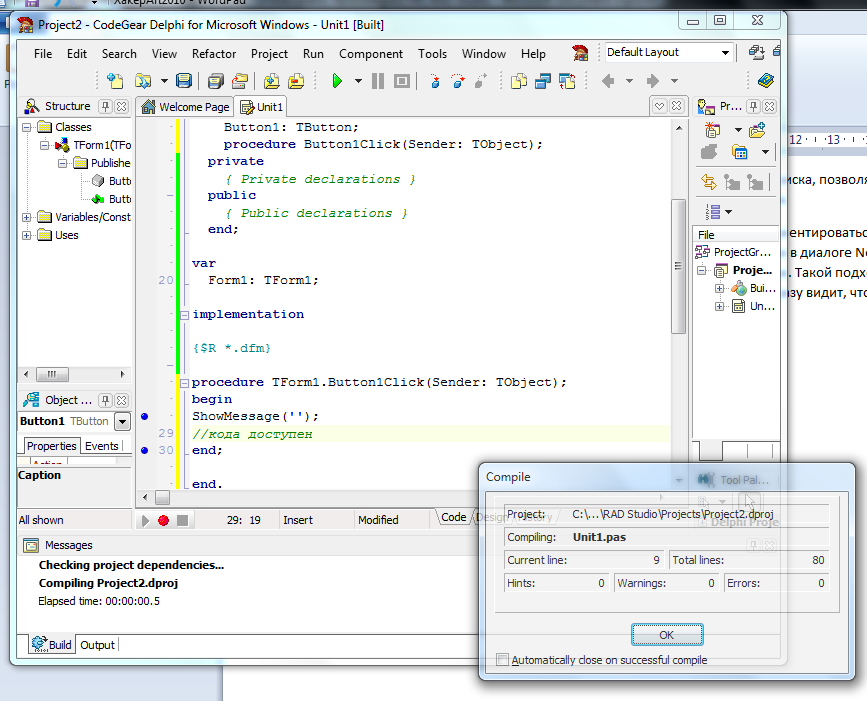Click Add File to Project icon
The height and width of the screenshot is (701, 867).
(271, 81)
